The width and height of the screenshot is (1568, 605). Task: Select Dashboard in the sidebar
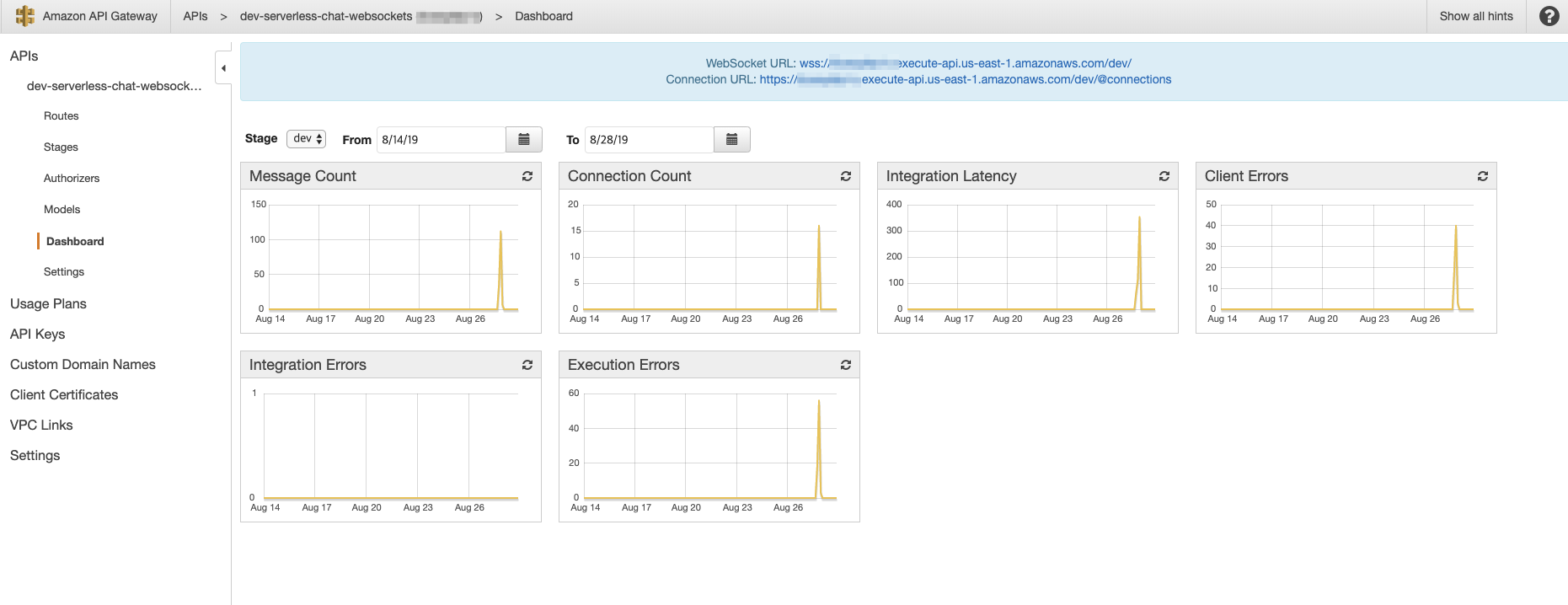coord(75,241)
